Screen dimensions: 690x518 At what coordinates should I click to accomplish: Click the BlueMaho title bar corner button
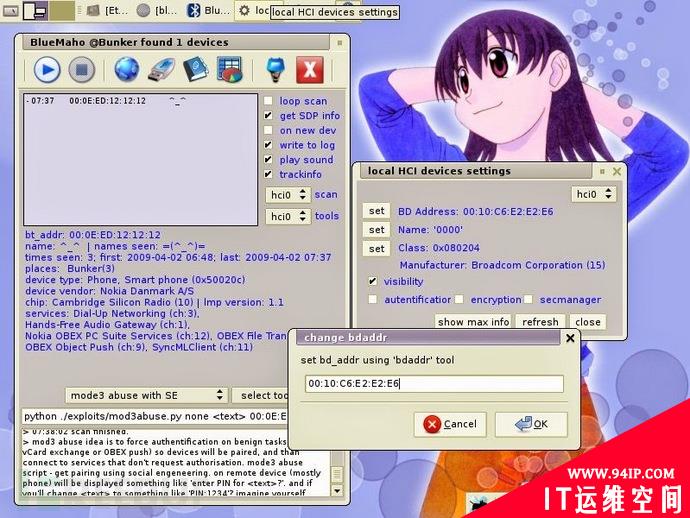point(339,43)
